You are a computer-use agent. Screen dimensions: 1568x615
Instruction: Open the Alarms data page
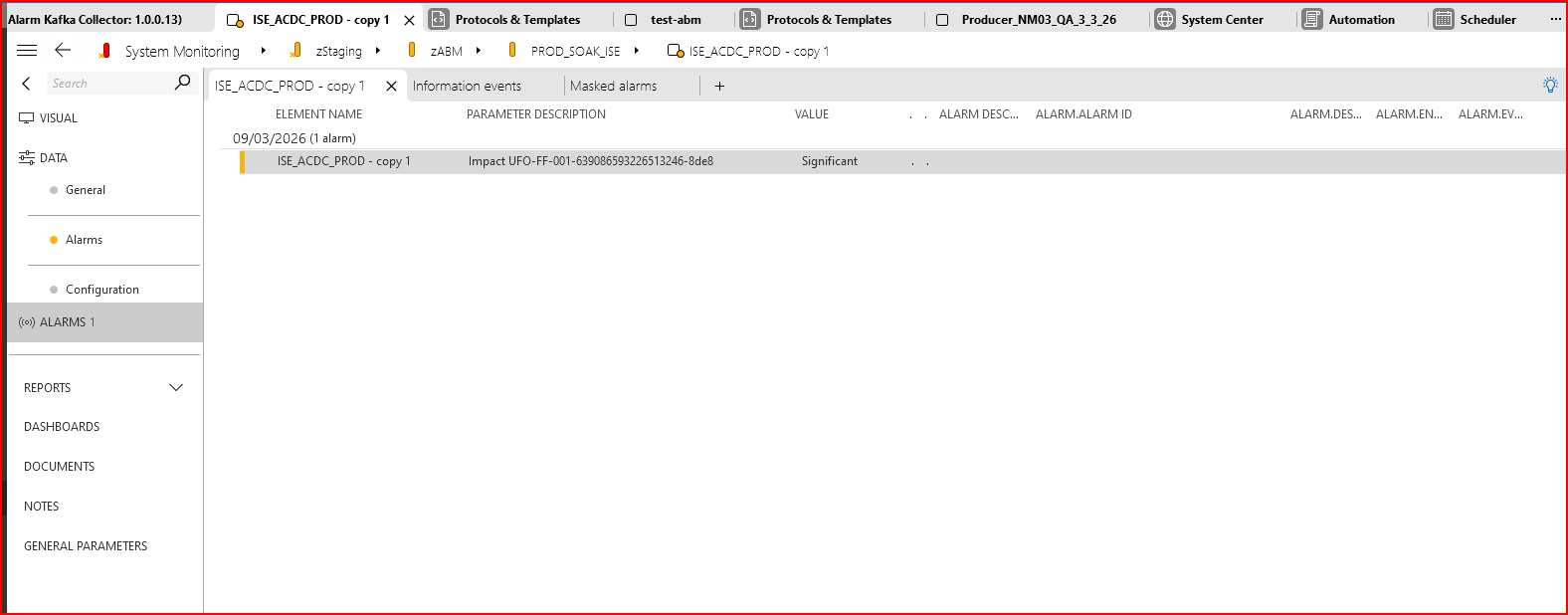[84, 240]
